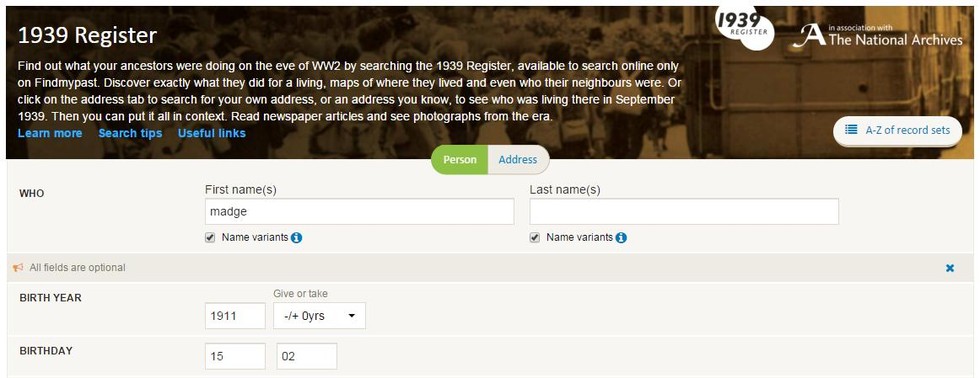The width and height of the screenshot is (980, 378).
Task: Switch to the Address tab
Action: coord(518,159)
